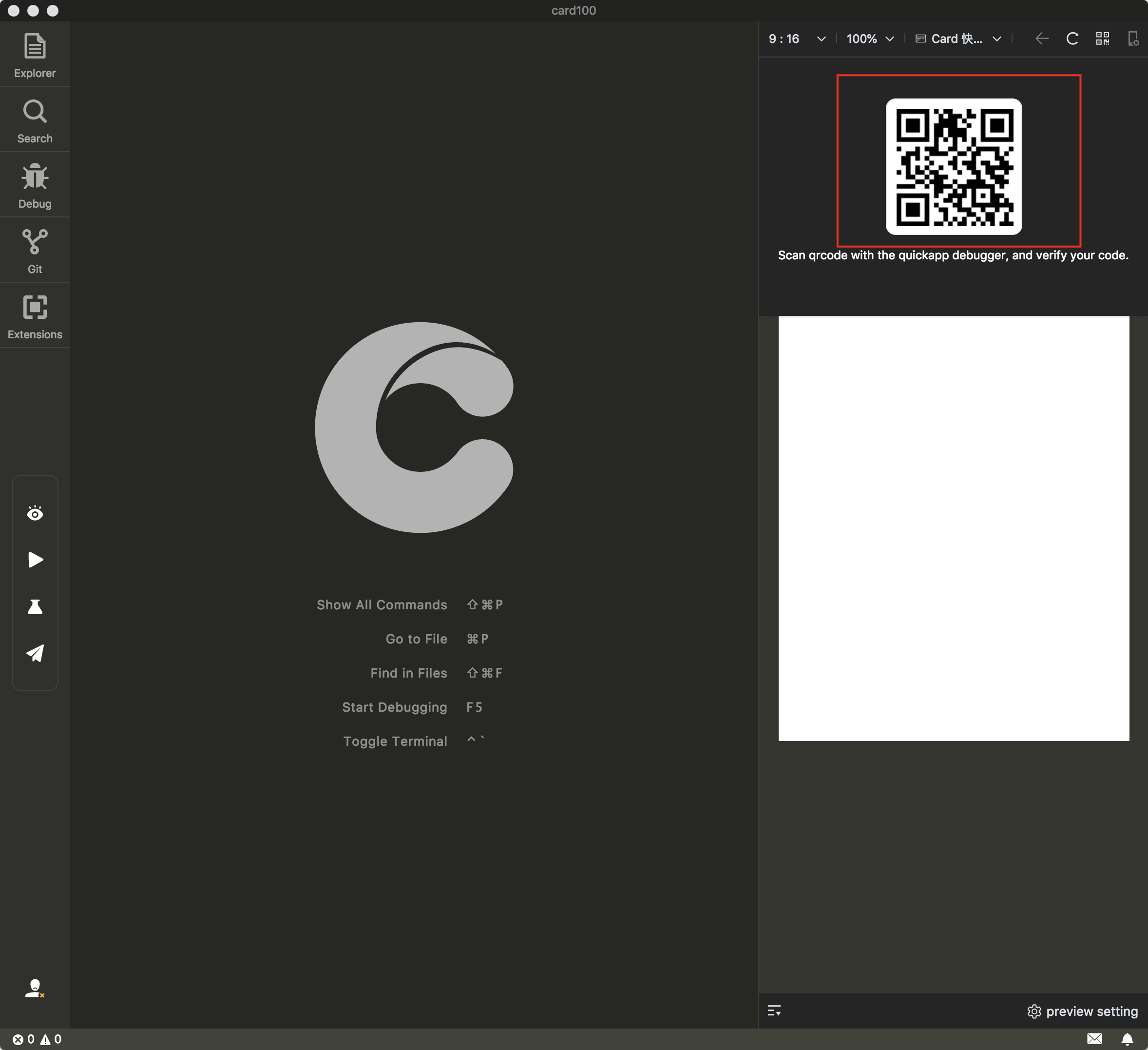Image resolution: width=1148 pixels, height=1050 pixels.
Task: Expand the 9:16 aspect ratio dropdown
Action: 797,39
